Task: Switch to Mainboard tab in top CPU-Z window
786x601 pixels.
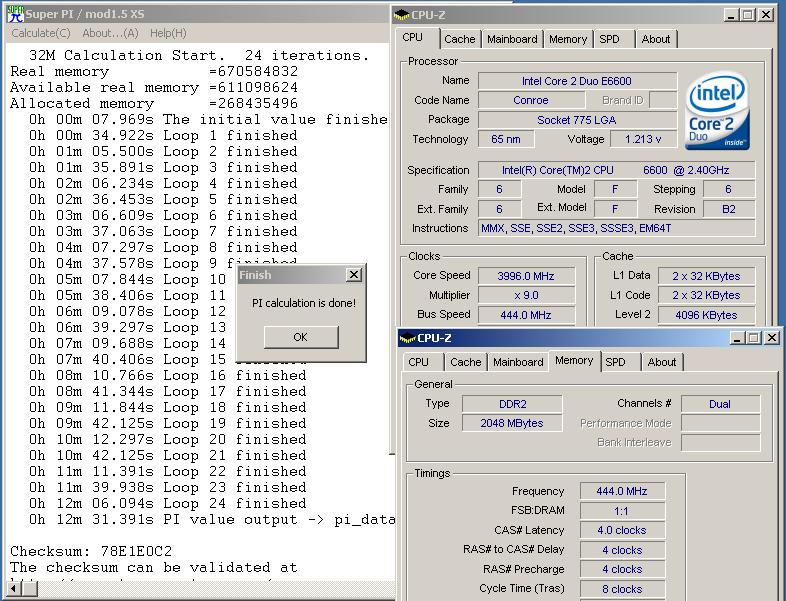Action: [x=512, y=39]
